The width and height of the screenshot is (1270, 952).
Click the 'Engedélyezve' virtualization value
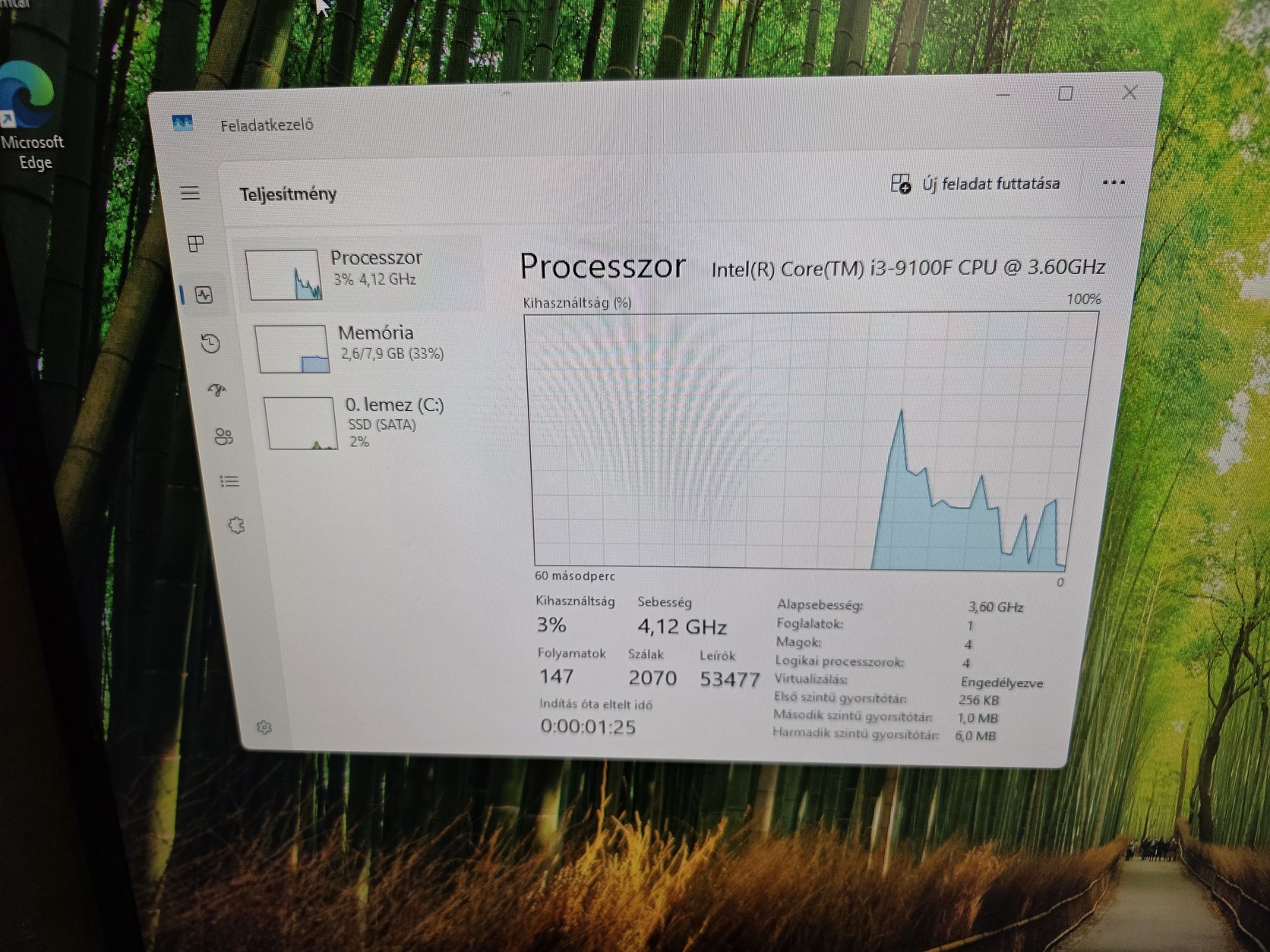point(1002,682)
